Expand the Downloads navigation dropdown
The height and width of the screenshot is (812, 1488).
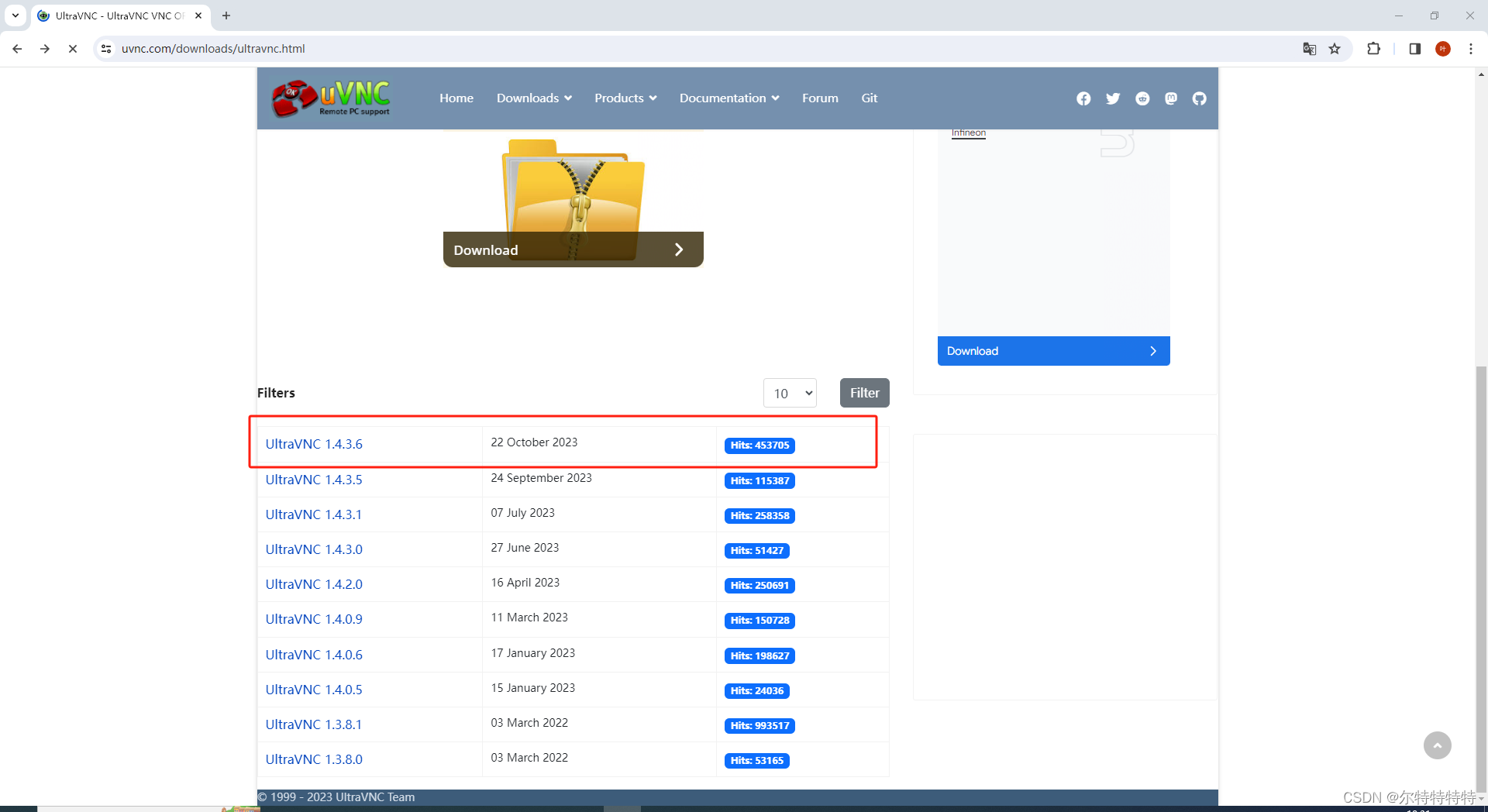[533, 98]
